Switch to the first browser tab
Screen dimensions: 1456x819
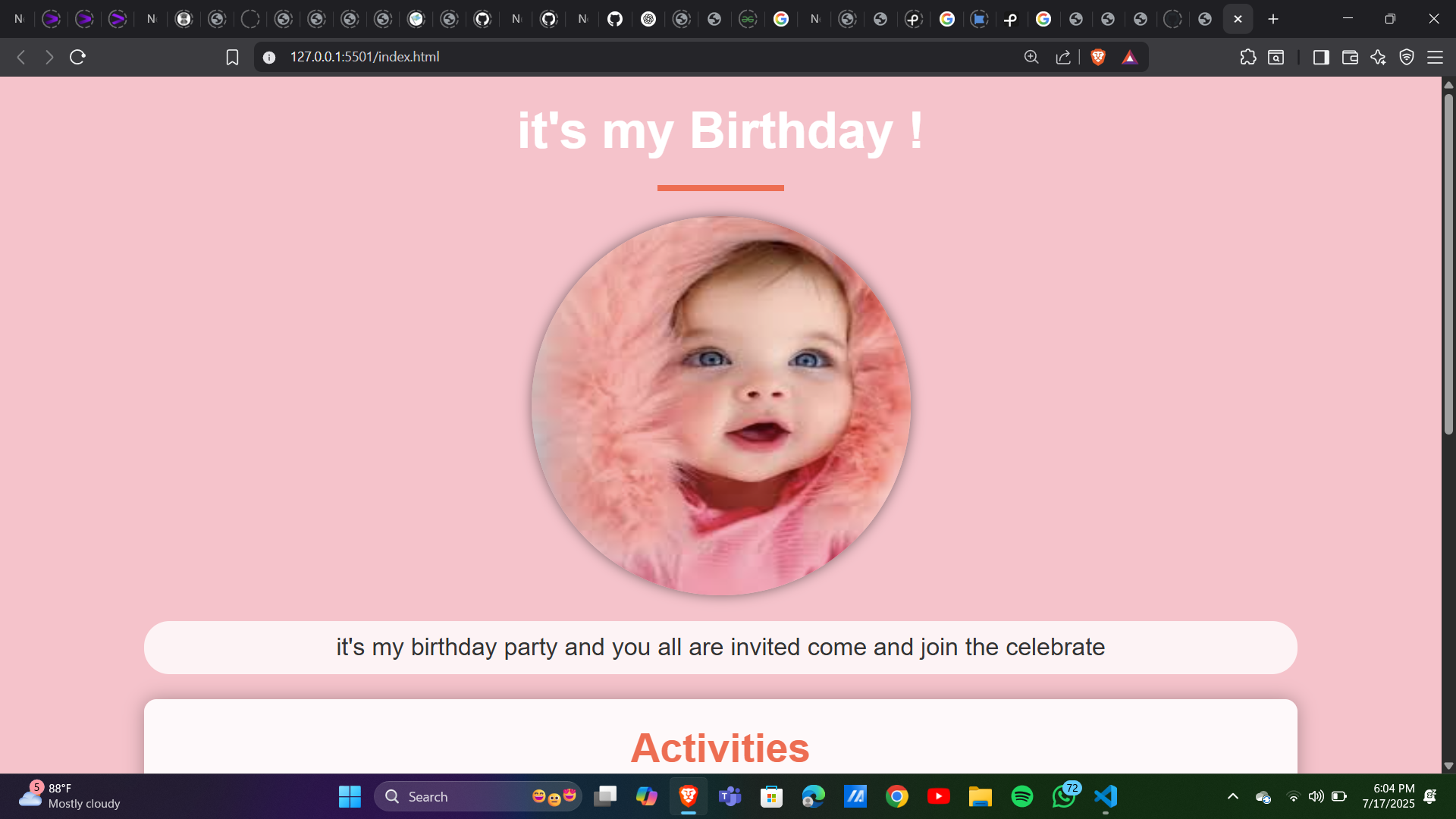[x=19, y=19]
